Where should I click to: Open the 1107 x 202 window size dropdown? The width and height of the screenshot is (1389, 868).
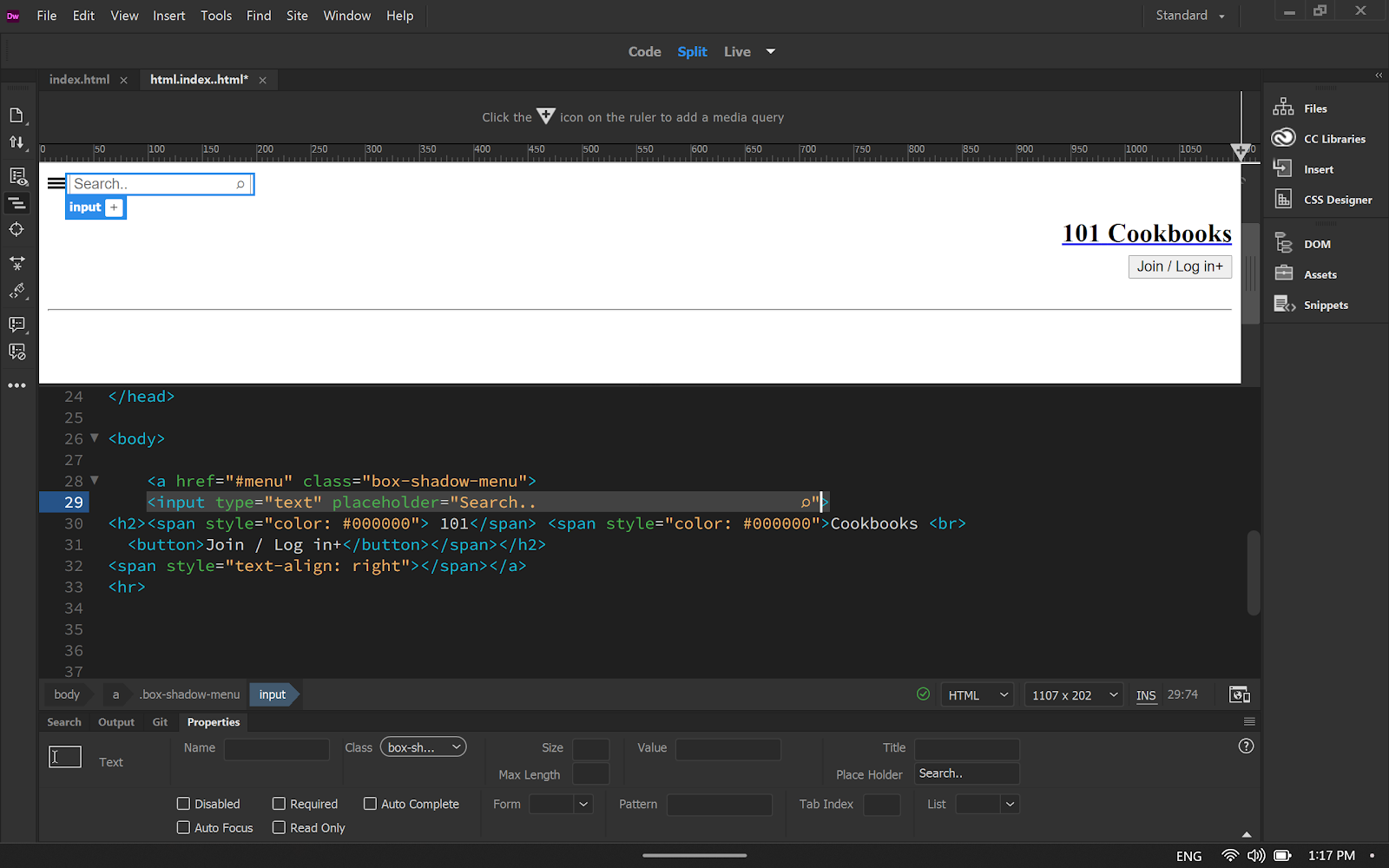click(x=1074, y=694)
